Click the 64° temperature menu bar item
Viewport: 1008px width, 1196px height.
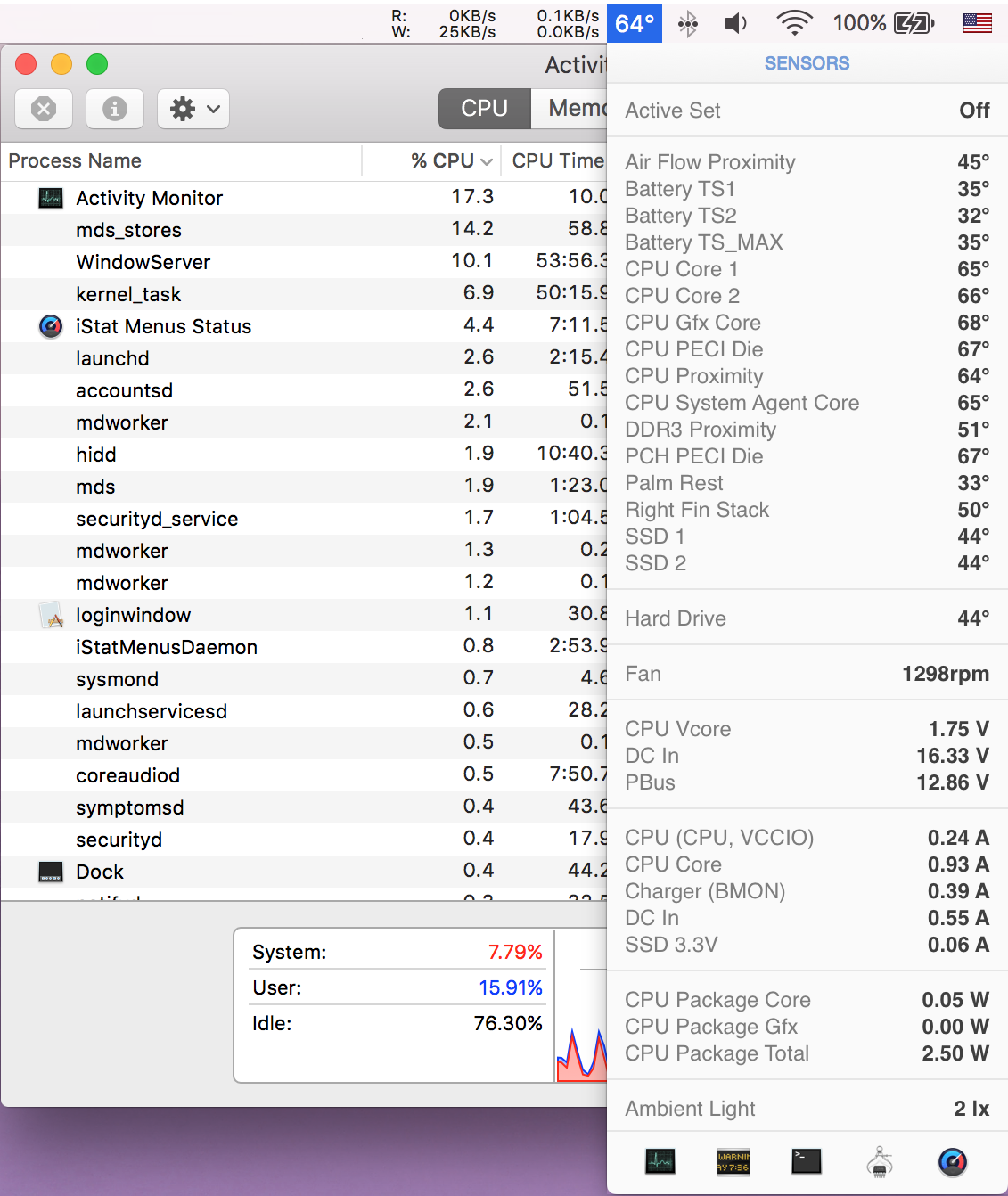click(x=635, y=23)
